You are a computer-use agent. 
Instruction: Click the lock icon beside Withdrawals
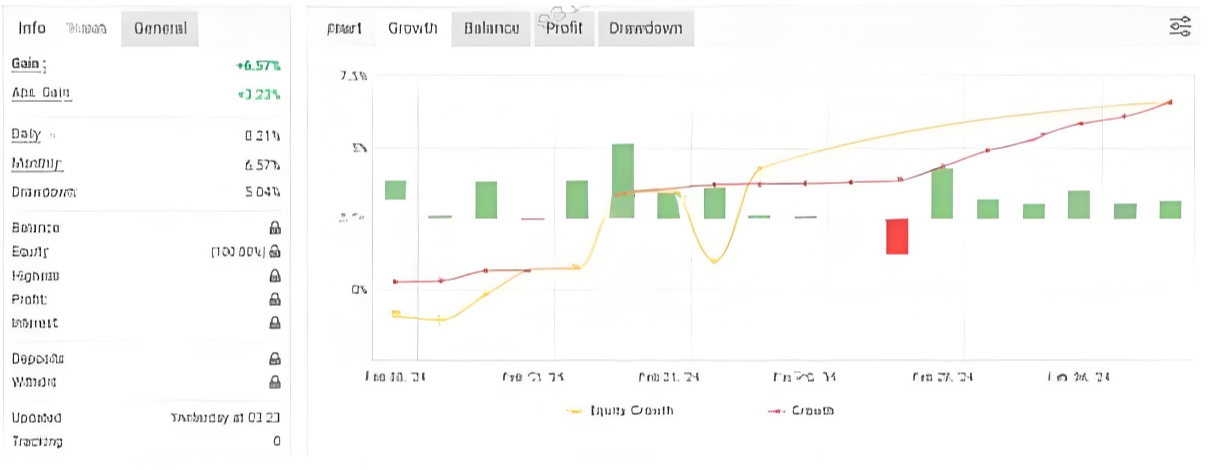pyautogui.click(x=274, y=382)
